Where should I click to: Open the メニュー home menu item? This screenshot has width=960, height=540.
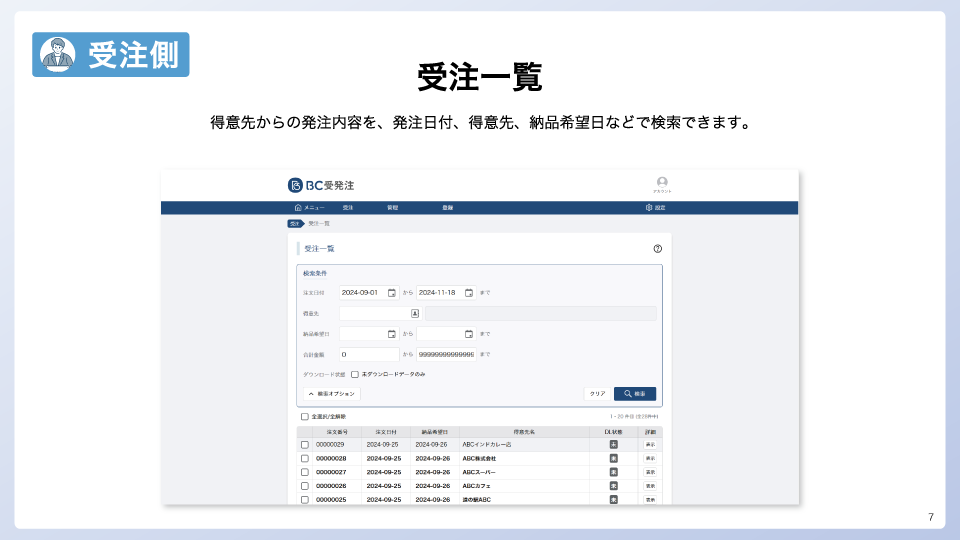pyautogui.click(x=310, y=208)
